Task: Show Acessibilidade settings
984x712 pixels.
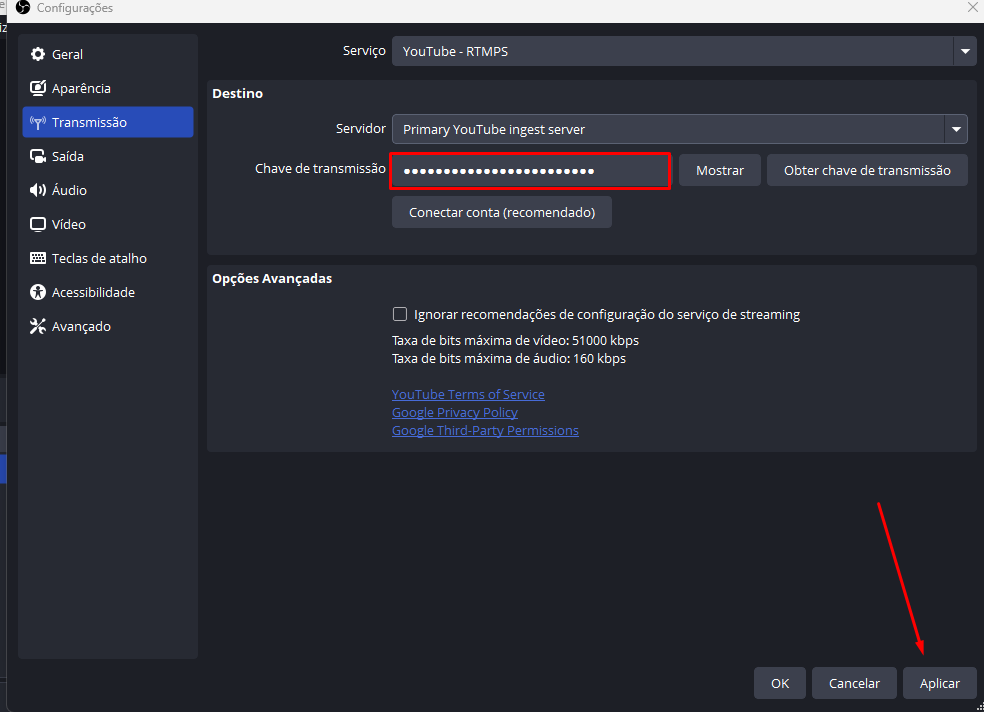Action: click(108, 292)
